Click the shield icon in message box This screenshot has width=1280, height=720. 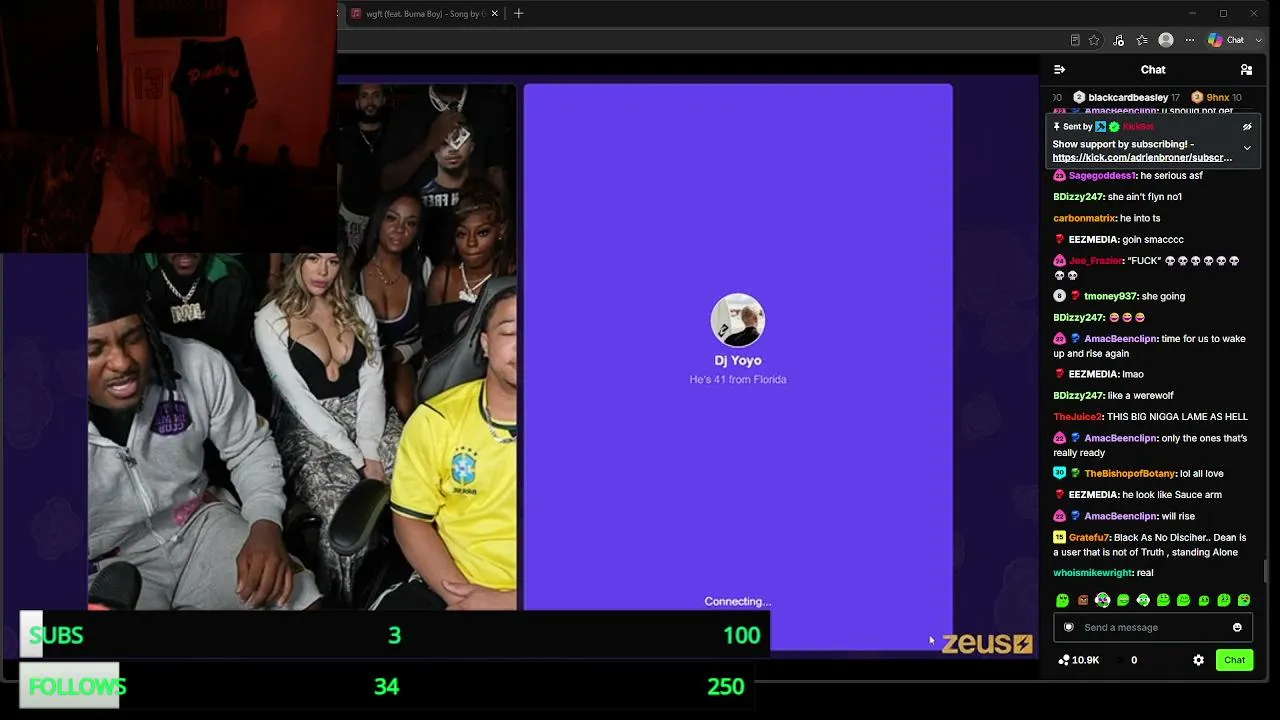pyautogui.click(x=1069, y=627)
